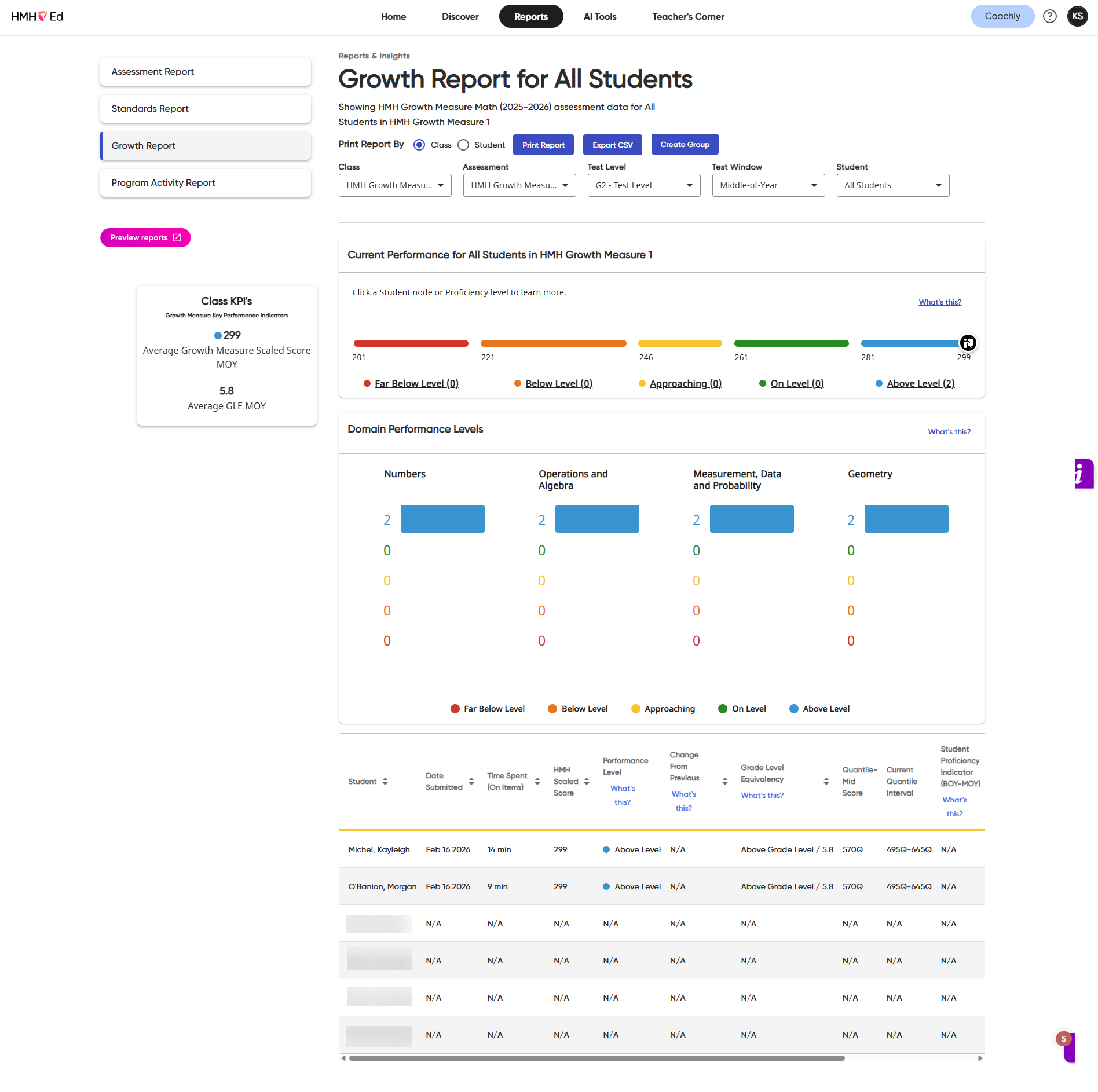
Task: Select the Class print radio button
Action: click(419, 145)
